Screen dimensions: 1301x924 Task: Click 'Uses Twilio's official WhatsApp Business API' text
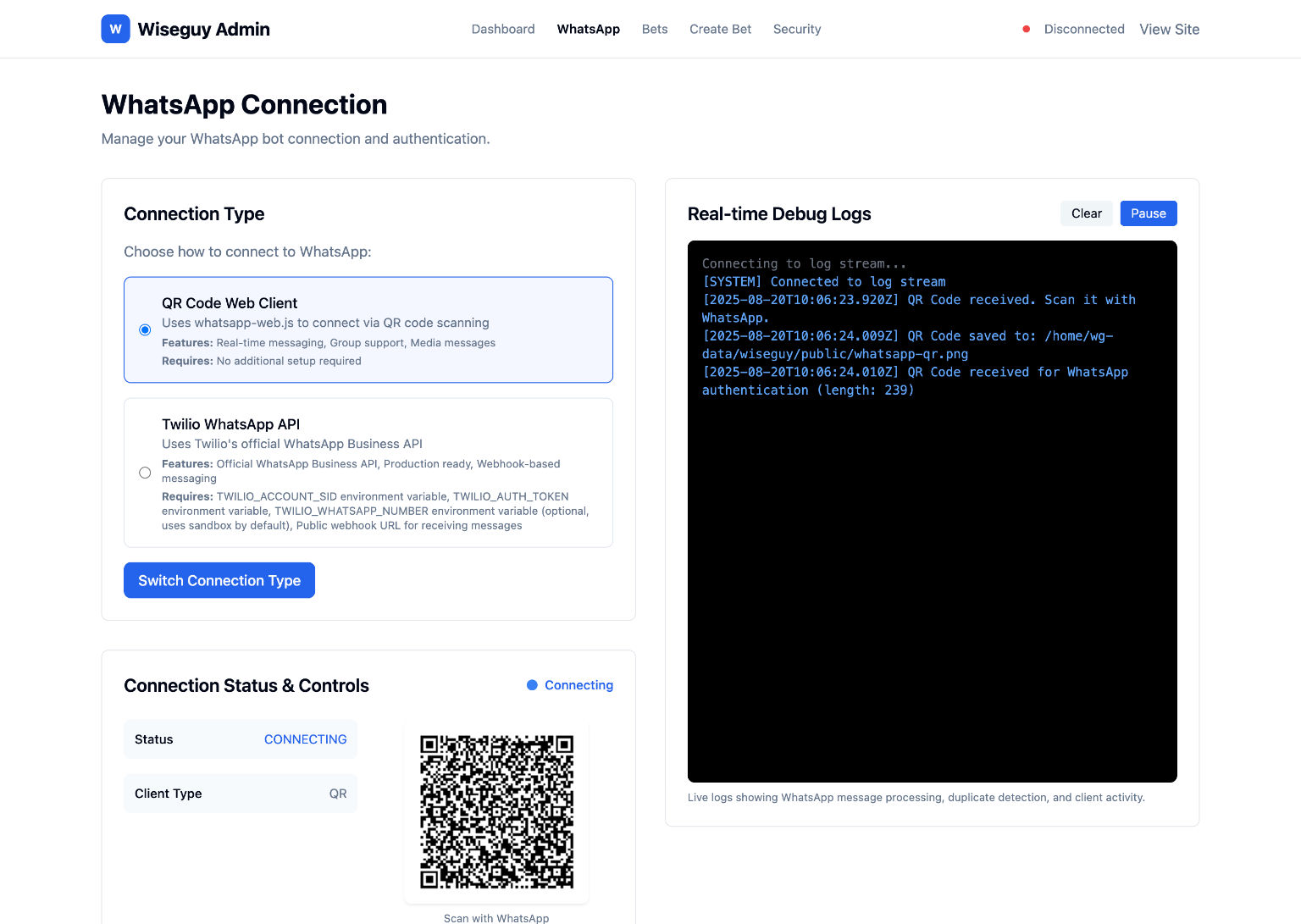(x=292, y=444)
